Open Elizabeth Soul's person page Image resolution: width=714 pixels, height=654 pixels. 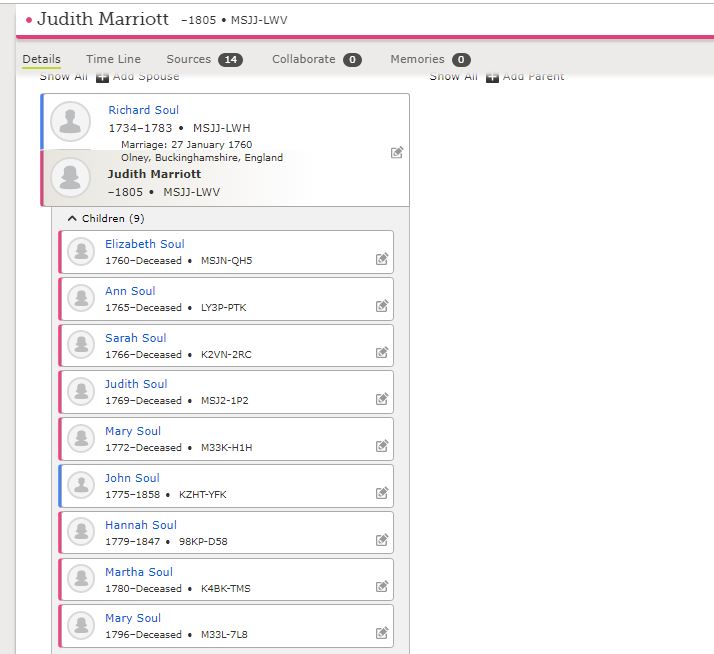[145, 244]
